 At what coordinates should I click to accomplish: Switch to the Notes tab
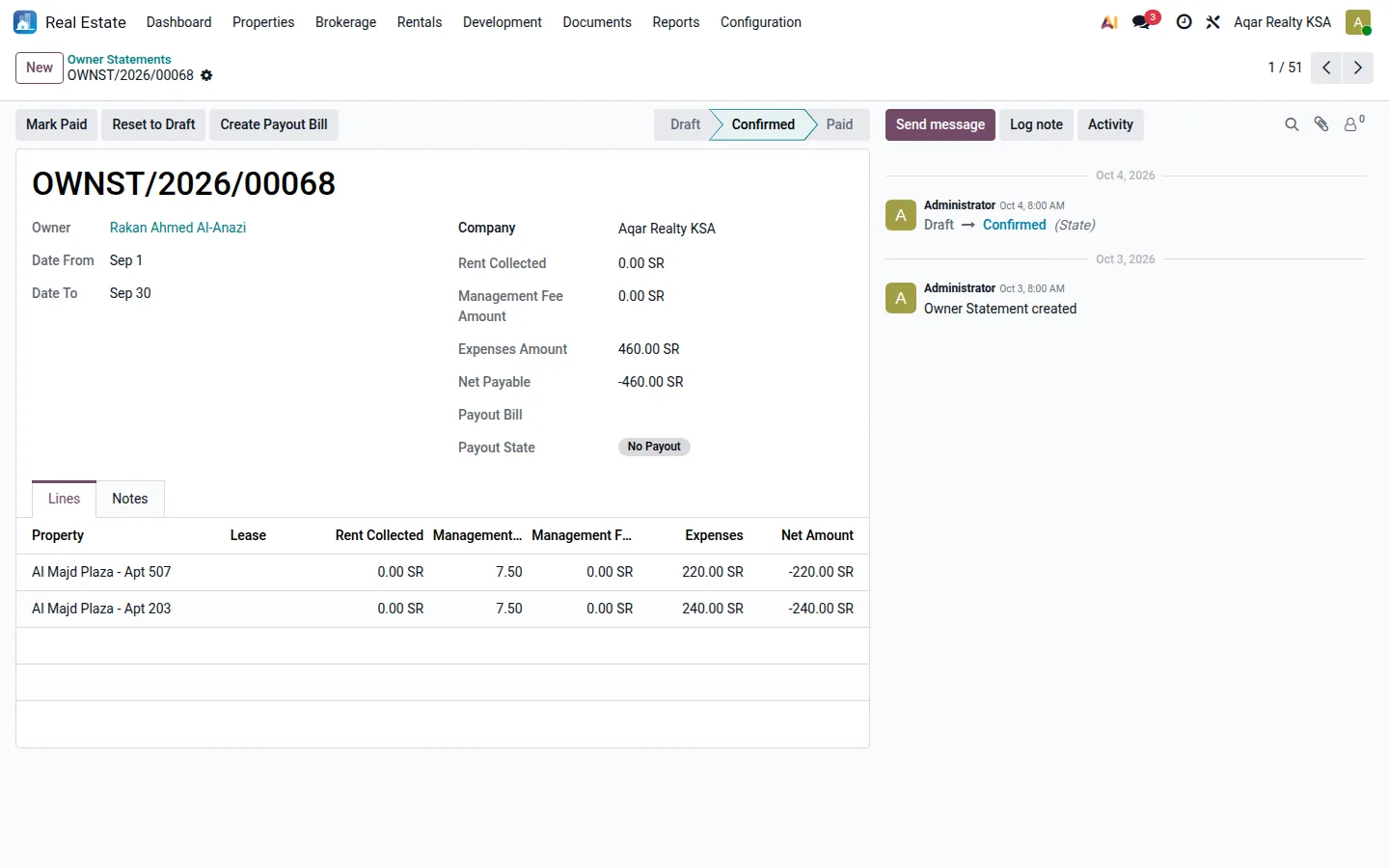coord(130,499)
